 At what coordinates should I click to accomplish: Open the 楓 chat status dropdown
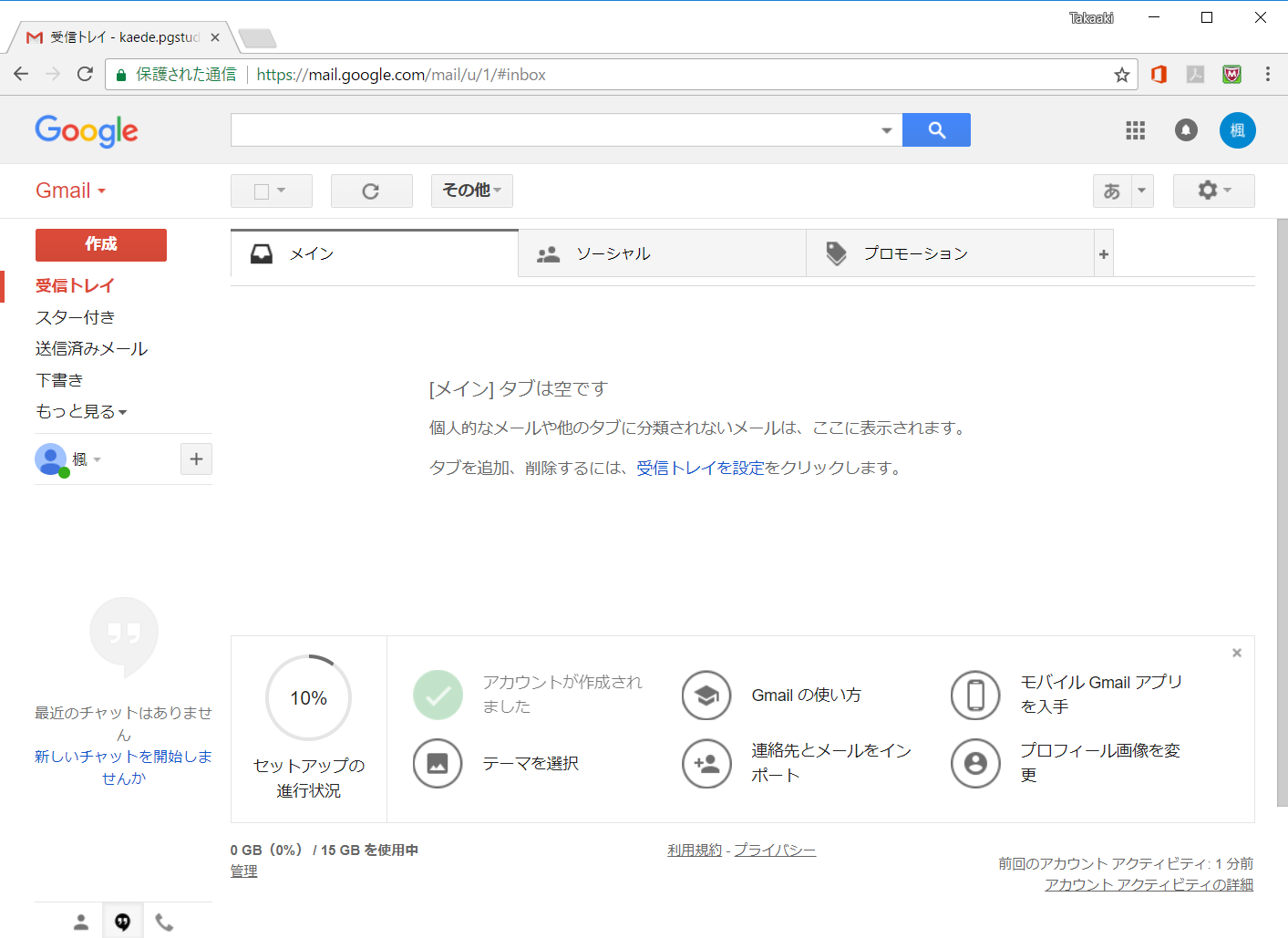tap(97, 459)
